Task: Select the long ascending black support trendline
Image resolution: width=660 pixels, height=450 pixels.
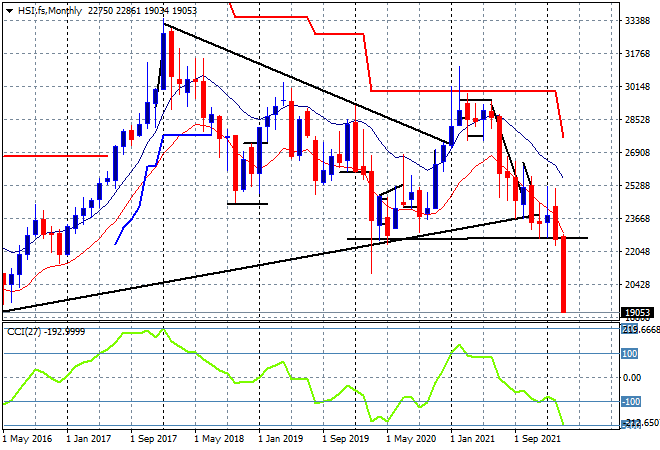Action: pos(269,263)
